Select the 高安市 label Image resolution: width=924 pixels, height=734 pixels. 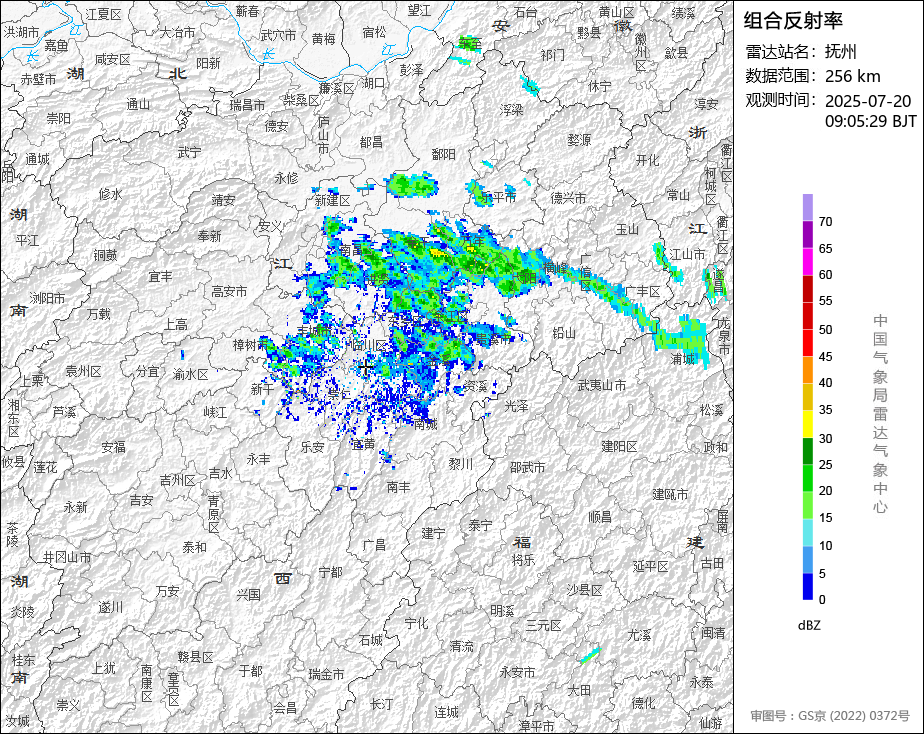click(229, 291)
